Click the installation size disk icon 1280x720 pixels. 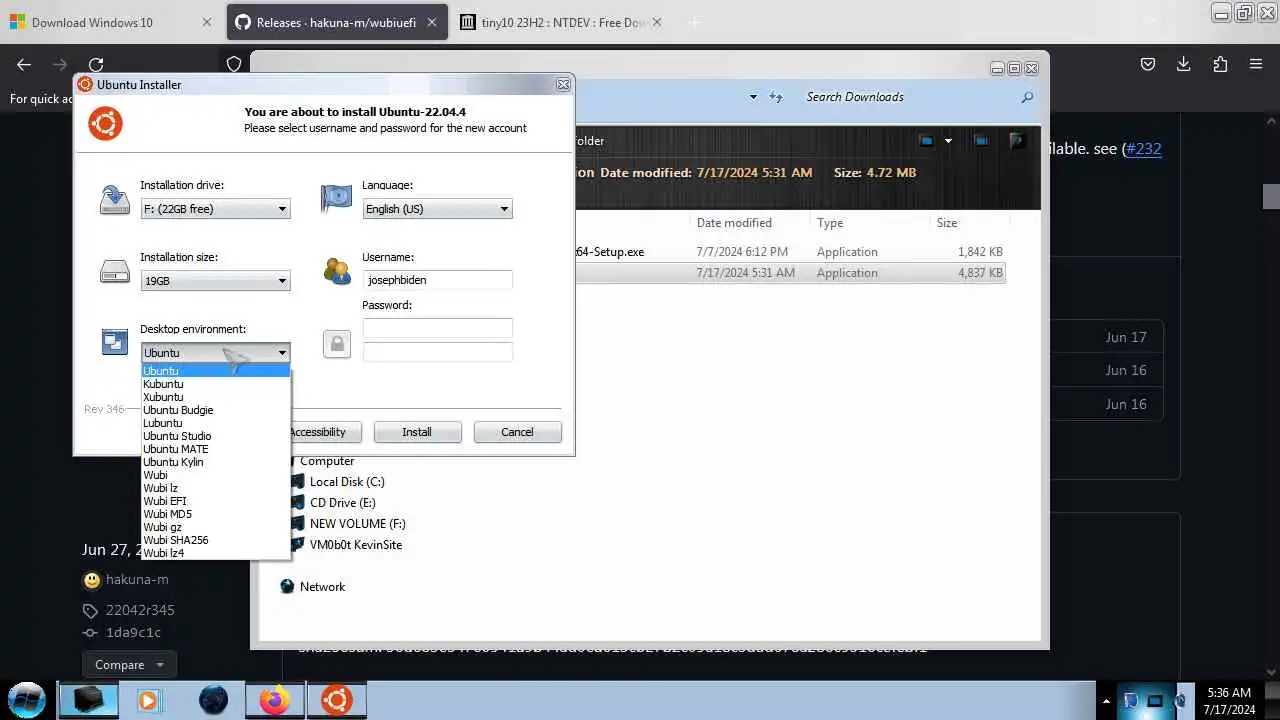pyautogui.click(x=114, y=271)
